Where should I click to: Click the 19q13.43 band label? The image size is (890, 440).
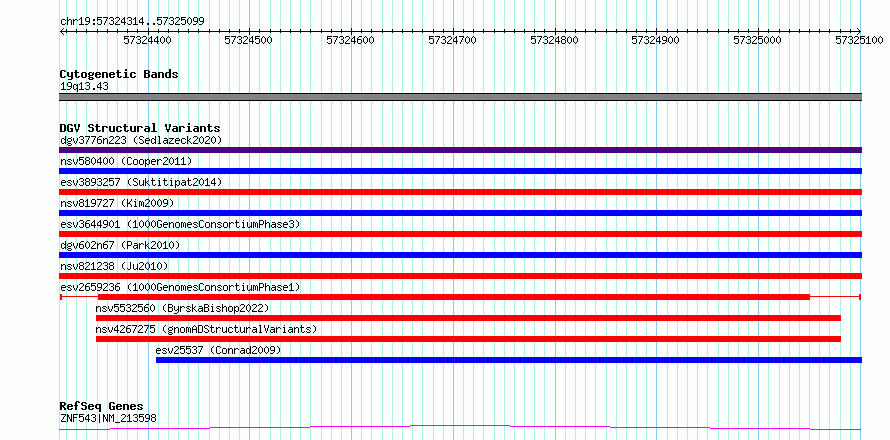[x=84, y=87]
